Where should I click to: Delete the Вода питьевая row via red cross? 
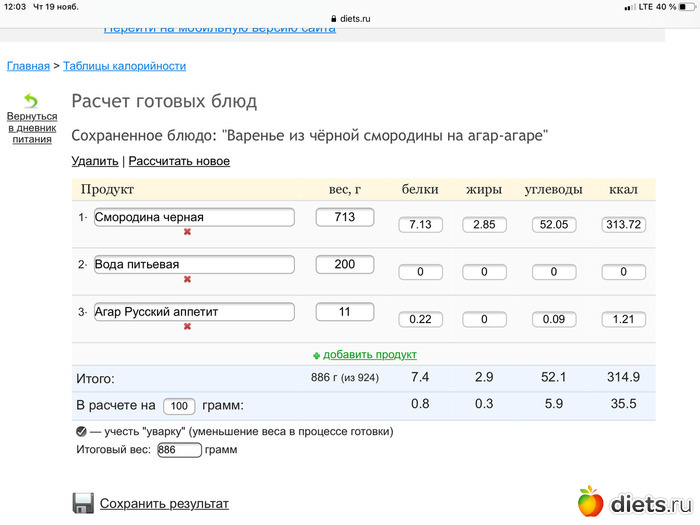click(x=187, y=279)
